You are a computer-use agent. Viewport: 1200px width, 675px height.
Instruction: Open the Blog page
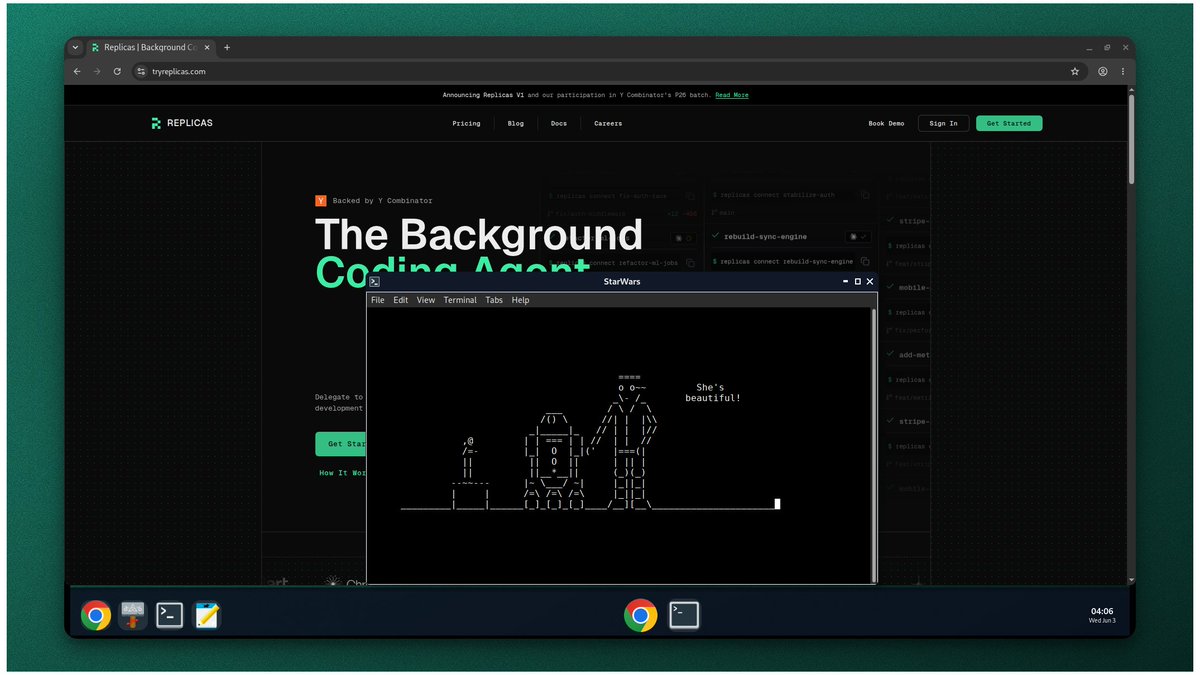[515, 123]
